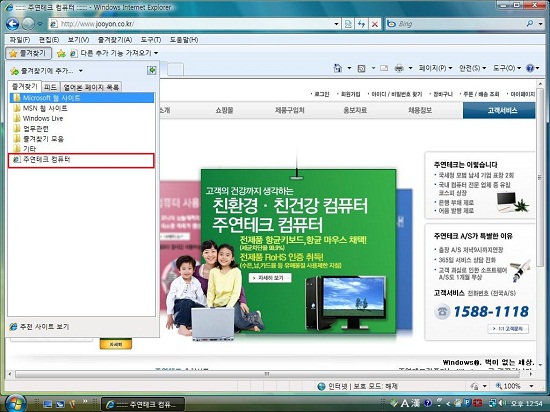Click the 자세히 보기 banner button
The image size is (550, 412).
270,278
